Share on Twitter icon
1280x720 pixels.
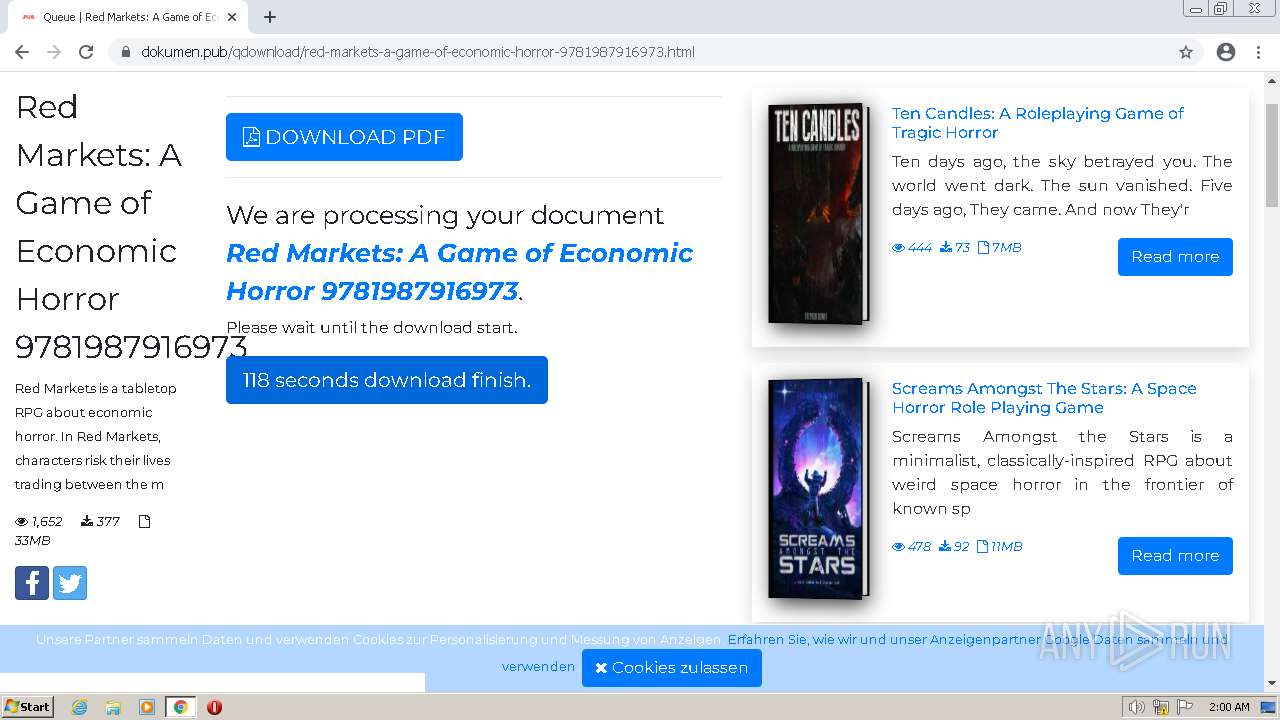[70, 583]
